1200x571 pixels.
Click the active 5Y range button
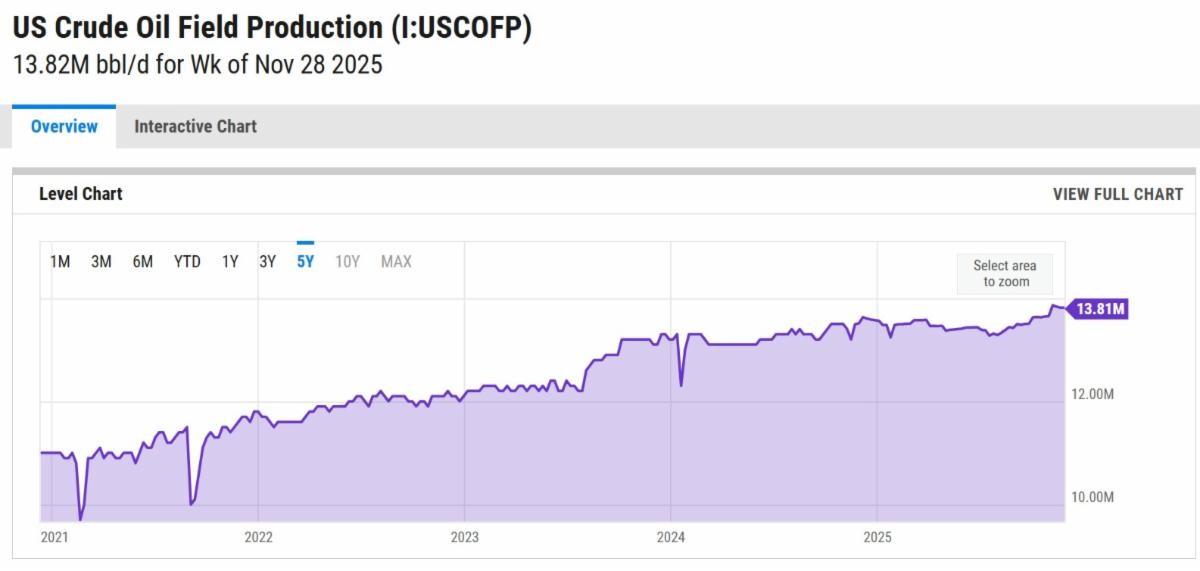pyautogui.click(x=305, y=262)
